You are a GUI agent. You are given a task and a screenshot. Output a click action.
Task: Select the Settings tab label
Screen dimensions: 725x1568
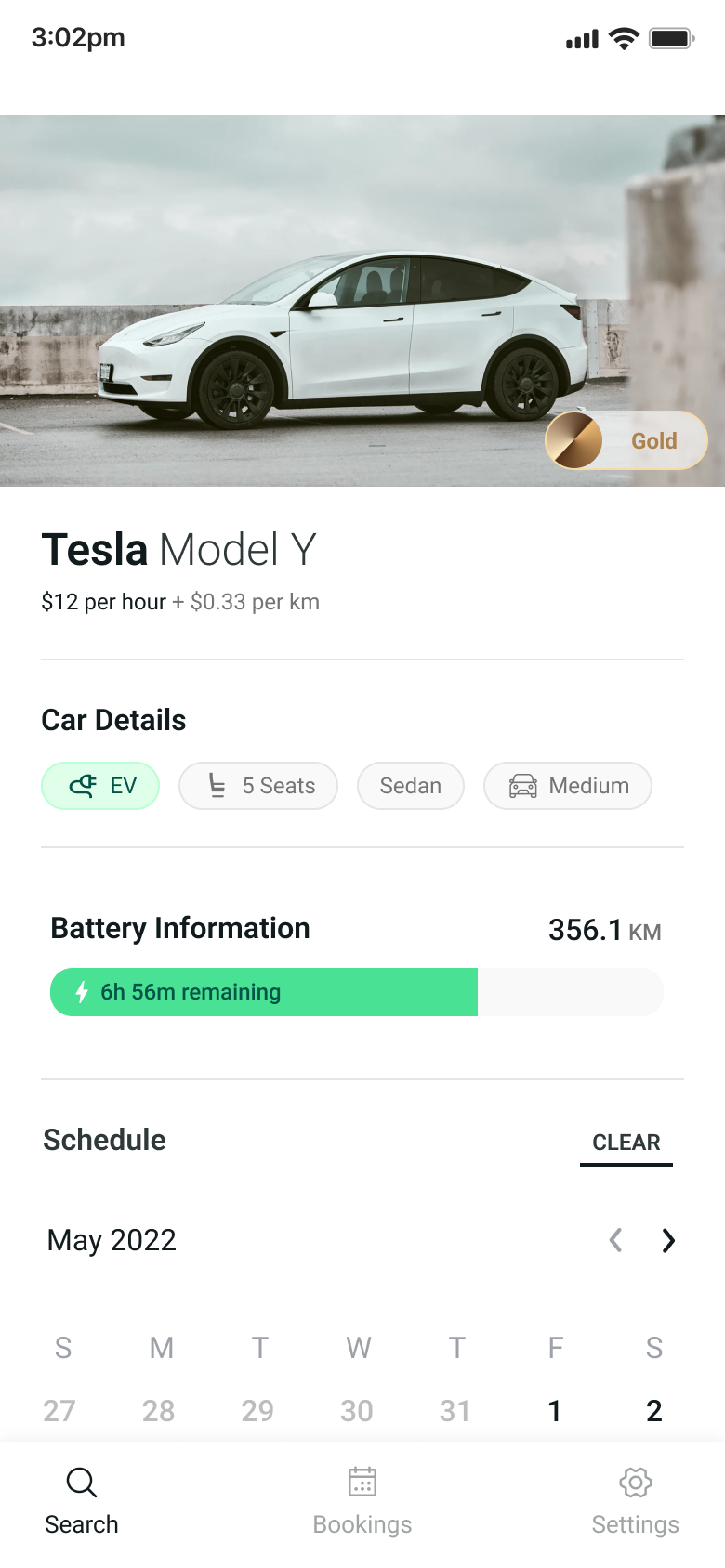click(x=636, y=1524)
